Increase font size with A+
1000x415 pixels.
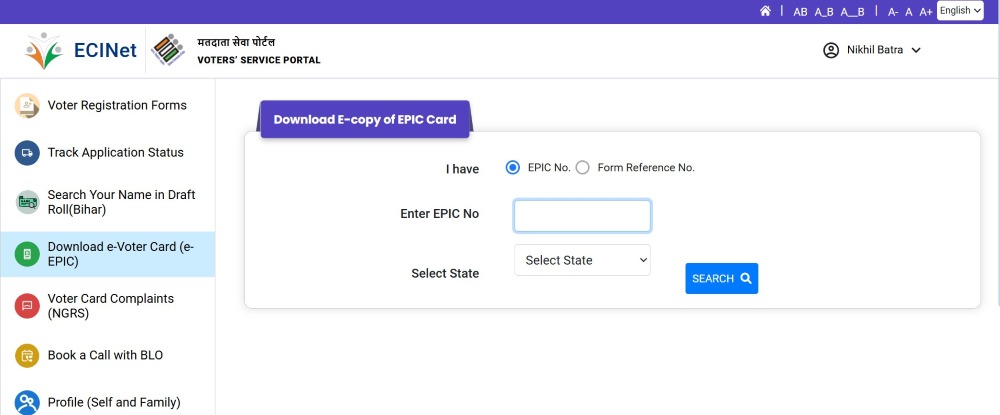(x=926, y=12)
